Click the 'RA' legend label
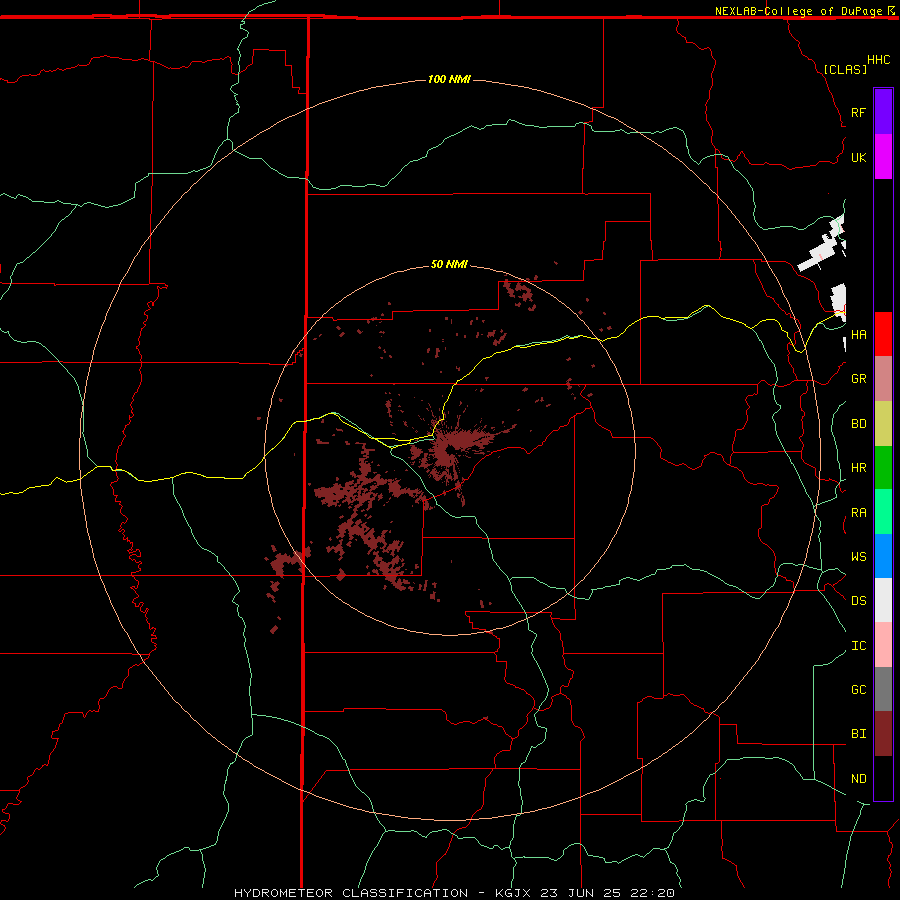 [x=858, y=513]
